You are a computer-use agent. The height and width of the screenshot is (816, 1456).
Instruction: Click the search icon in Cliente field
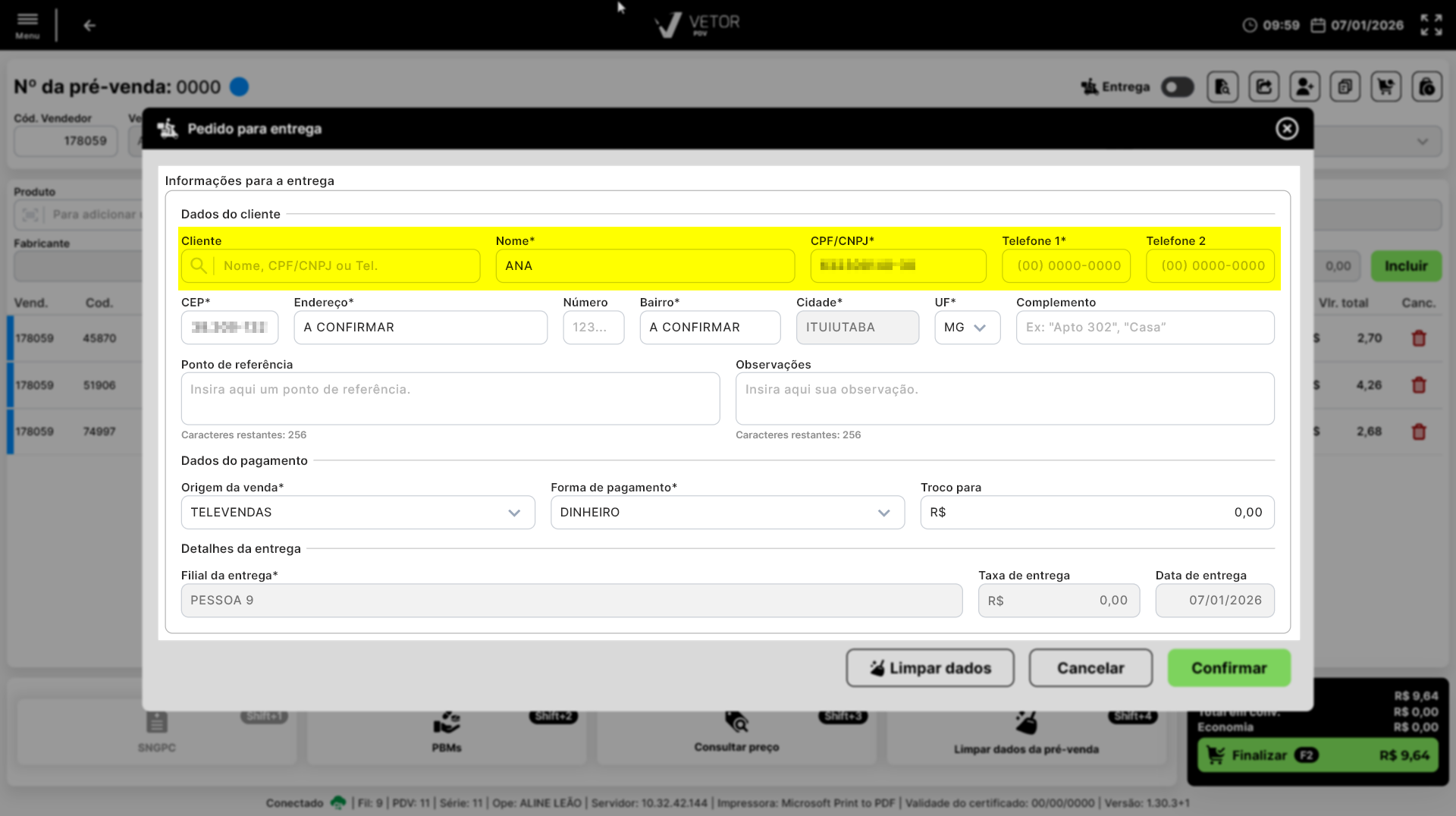pyautogui.click(x=199, y=266)
